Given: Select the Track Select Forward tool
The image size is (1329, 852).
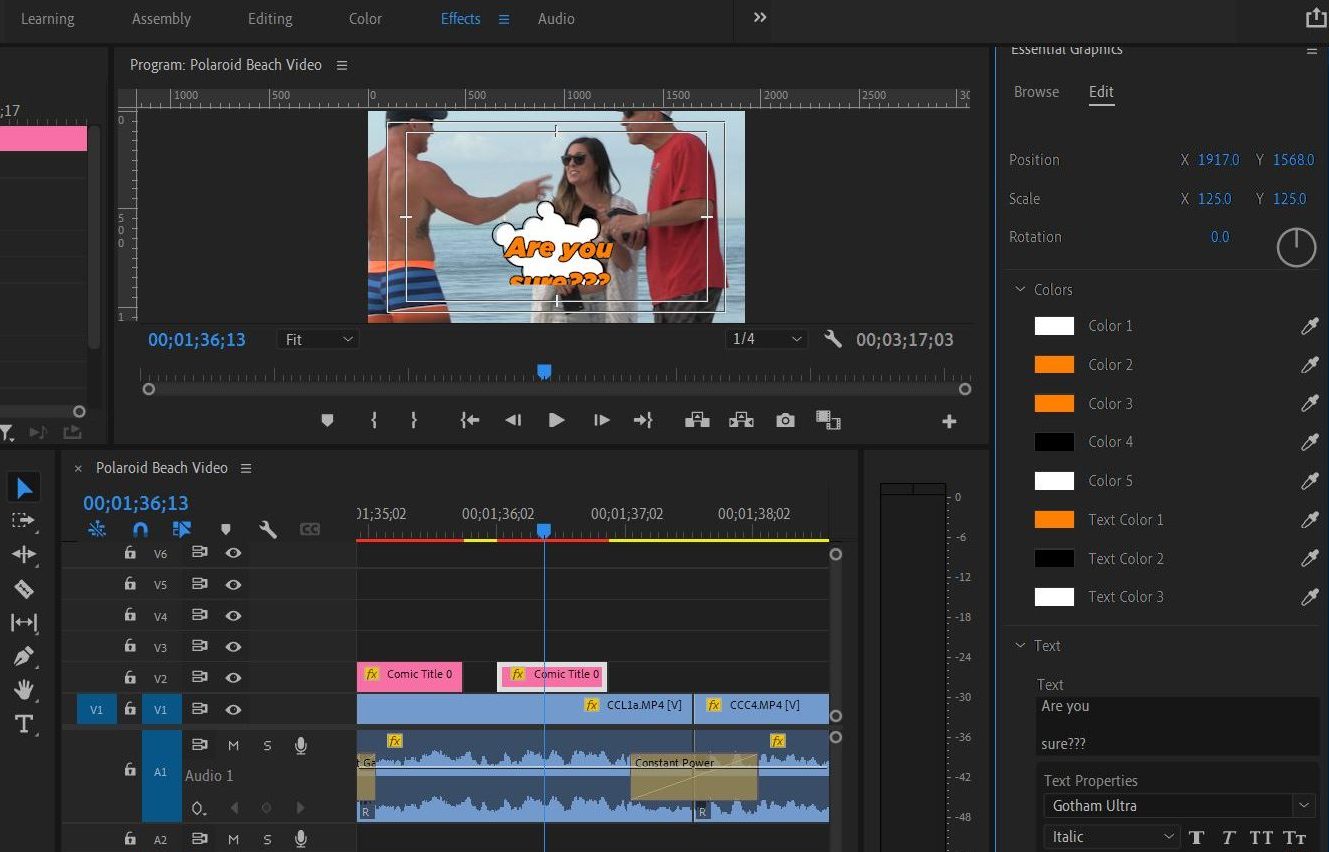Looking at the screenshot, I should pyautogui.click(x=24, y=521).
